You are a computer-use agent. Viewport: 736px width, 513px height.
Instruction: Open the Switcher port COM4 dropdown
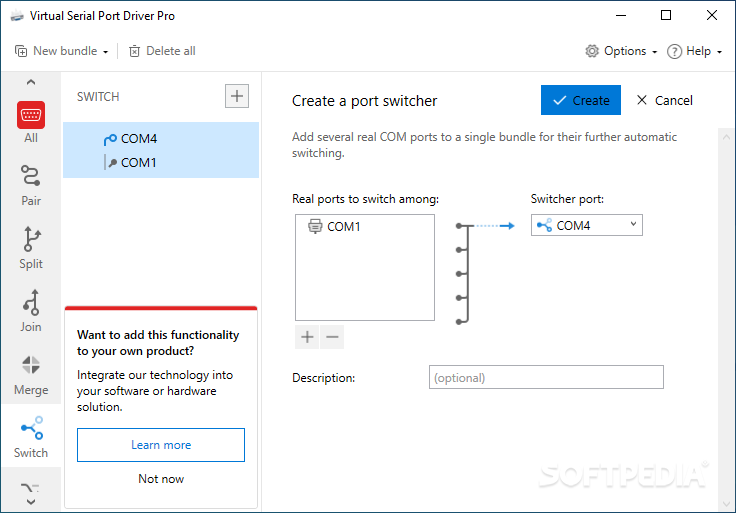pyautogui.click(x=586, y=225)
